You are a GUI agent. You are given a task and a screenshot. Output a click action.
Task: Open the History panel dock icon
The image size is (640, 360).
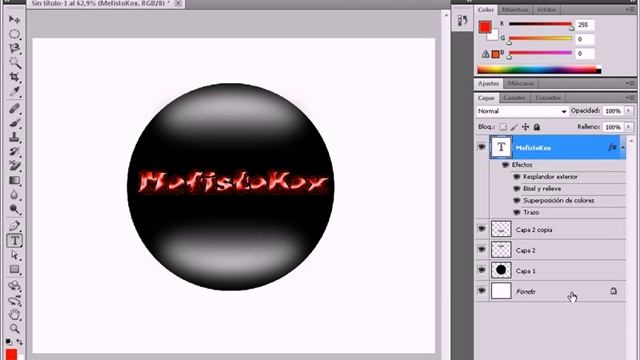pyautogui.click(x=462, y=20)
